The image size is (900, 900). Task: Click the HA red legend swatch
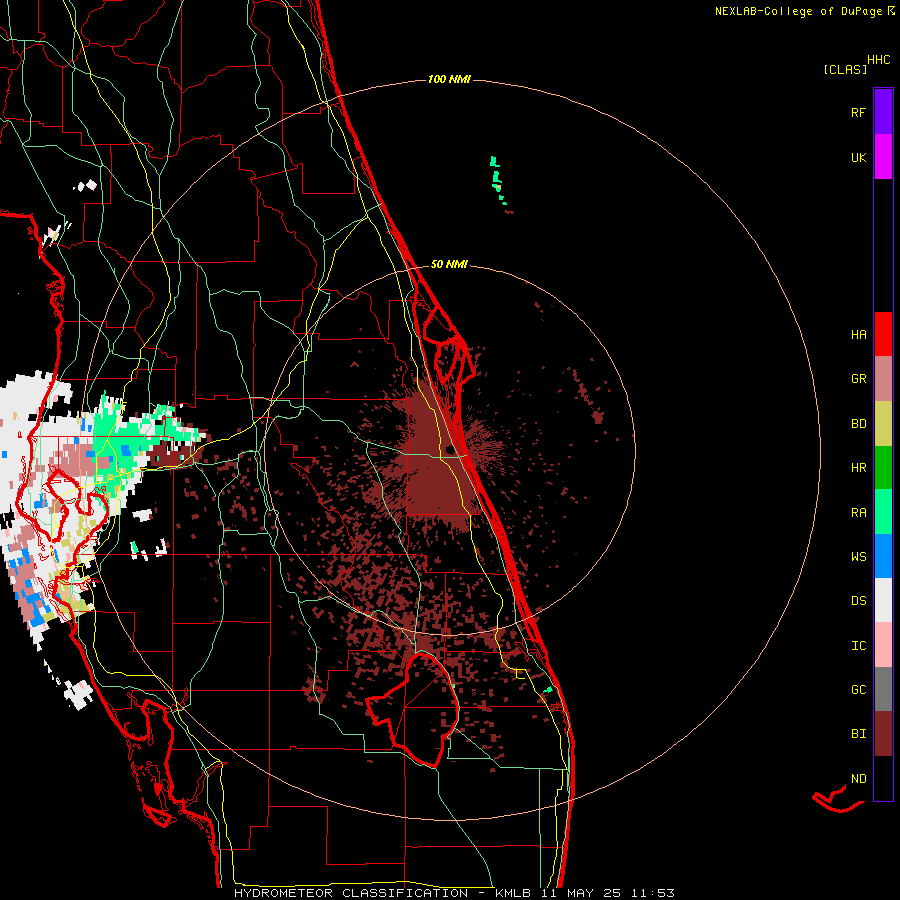click(883, 334)
